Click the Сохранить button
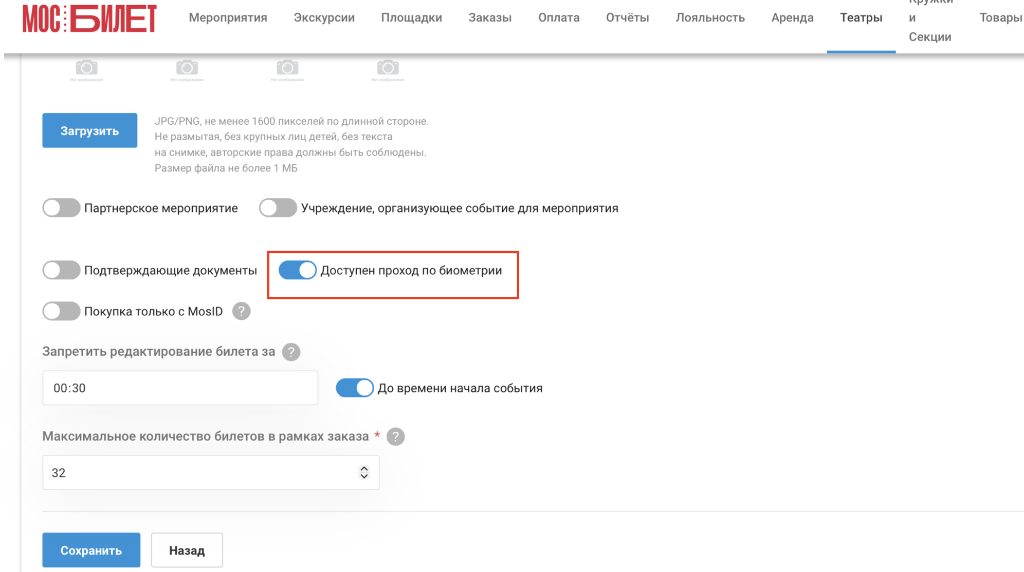 click(x=91, y=550)
